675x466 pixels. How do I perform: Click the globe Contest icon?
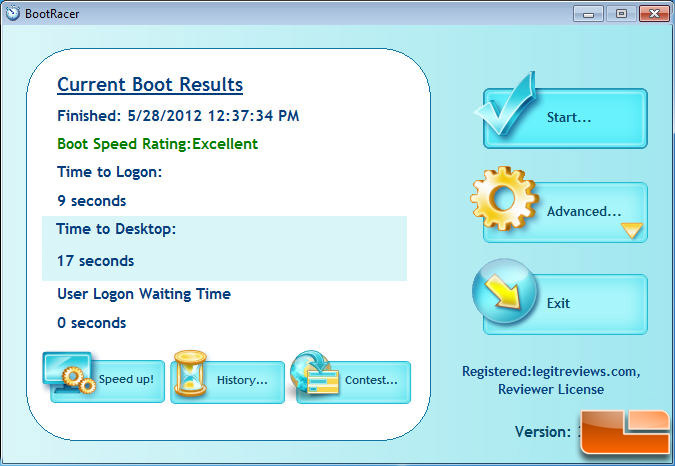314,373
